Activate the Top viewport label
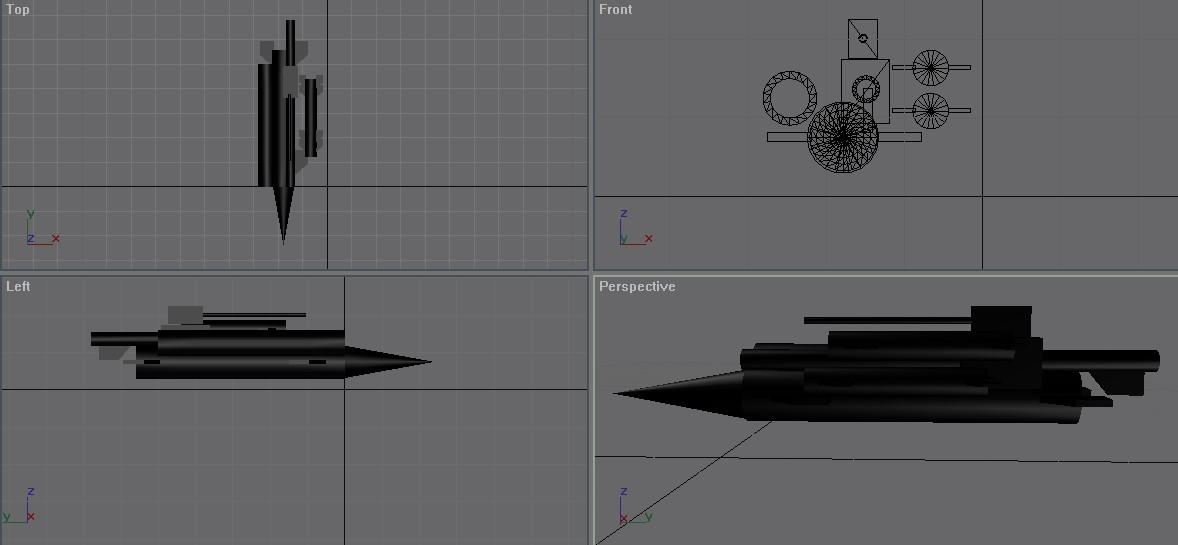 coord(18,10)
